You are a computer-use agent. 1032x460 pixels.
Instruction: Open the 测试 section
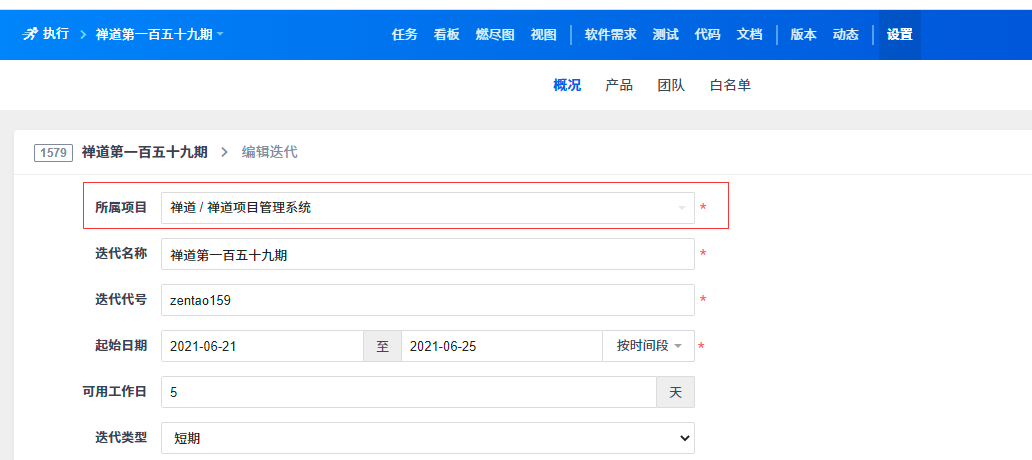coord(665,35)
